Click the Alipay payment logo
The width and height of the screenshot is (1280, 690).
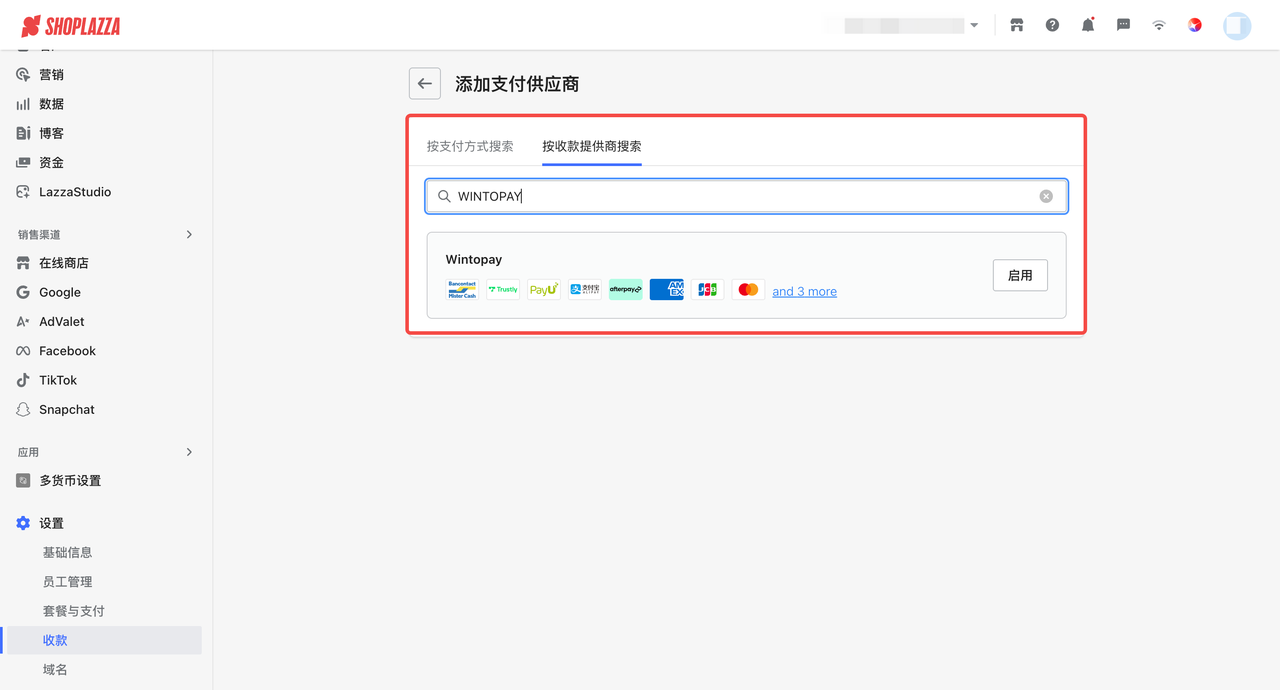pos(585,290)
